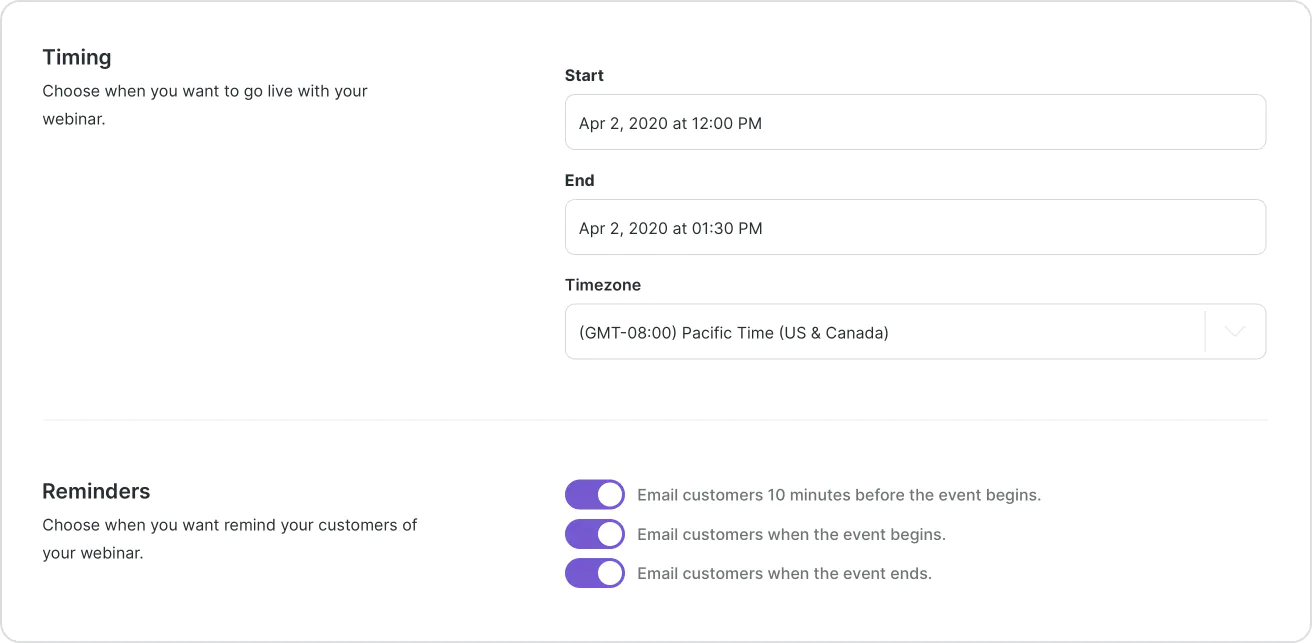Click the webinar go-live description text
This screenshot has width=1312, height=643.
click(205, 107)
